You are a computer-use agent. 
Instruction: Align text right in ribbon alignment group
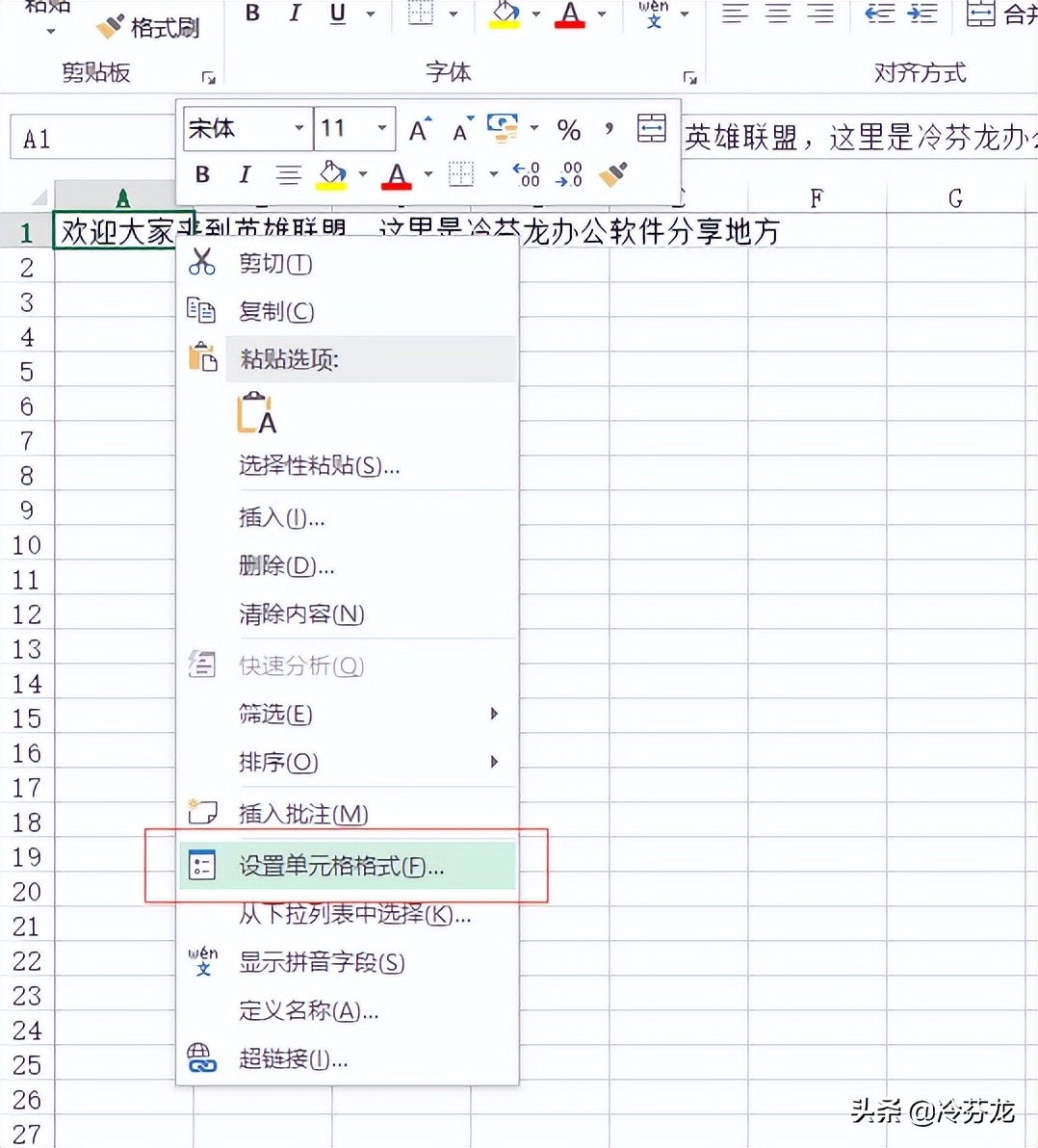tap(819, 13)
